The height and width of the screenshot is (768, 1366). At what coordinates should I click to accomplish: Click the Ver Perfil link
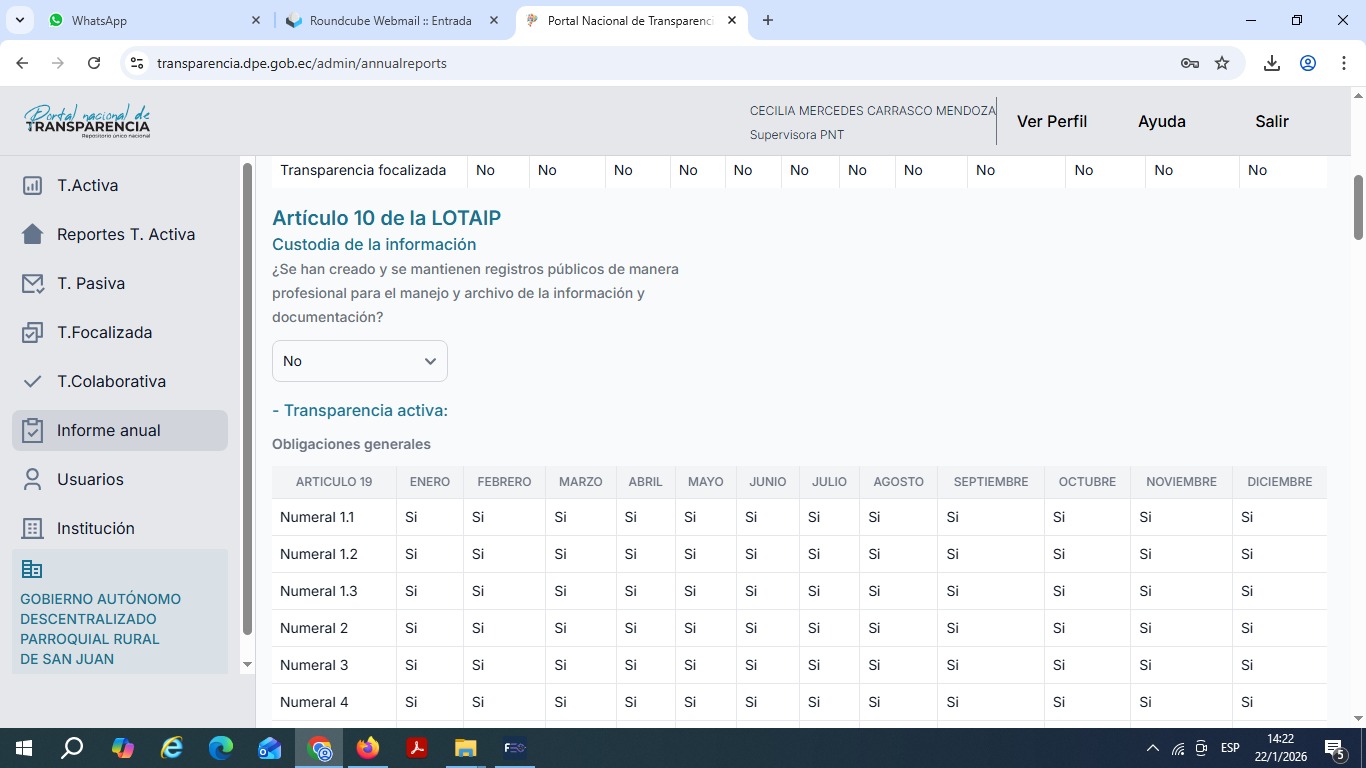click(x=1051, y=121)
